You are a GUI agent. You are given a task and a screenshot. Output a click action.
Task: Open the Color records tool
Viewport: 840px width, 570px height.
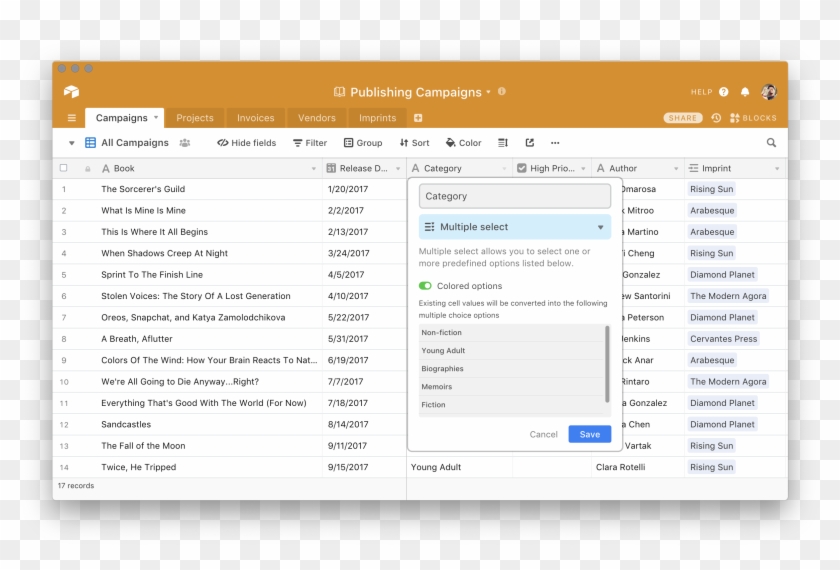(463, 143)
